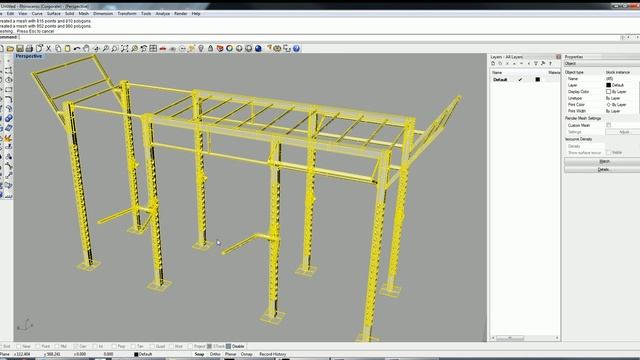Toggle the Mid osnap checkbox

point(57,347)
